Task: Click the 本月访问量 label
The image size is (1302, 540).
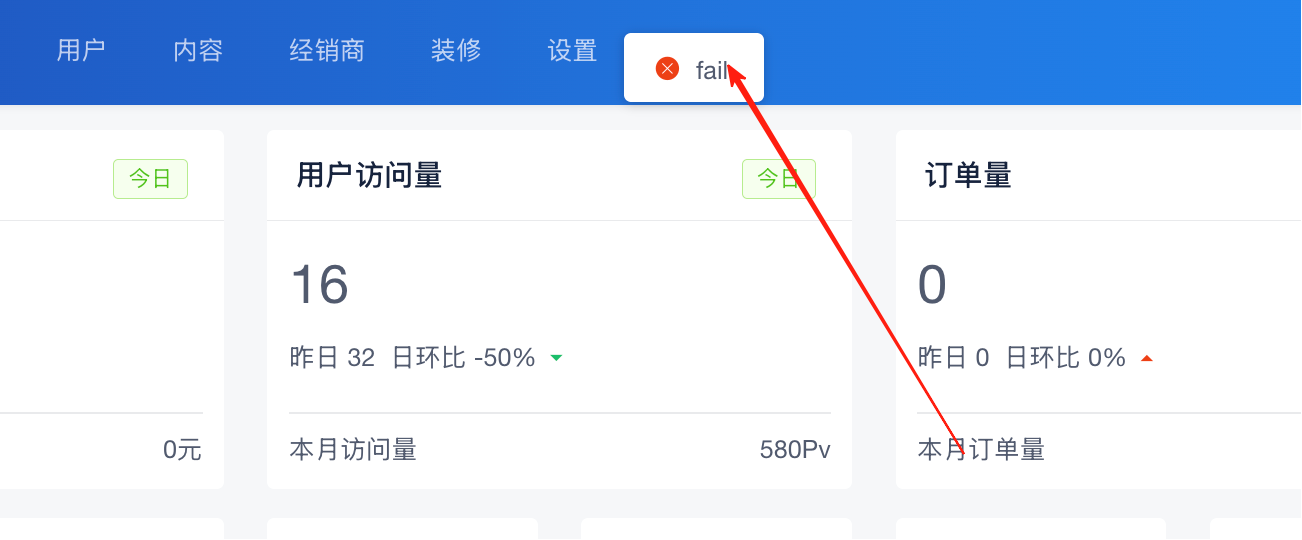Action: point(353,450)
